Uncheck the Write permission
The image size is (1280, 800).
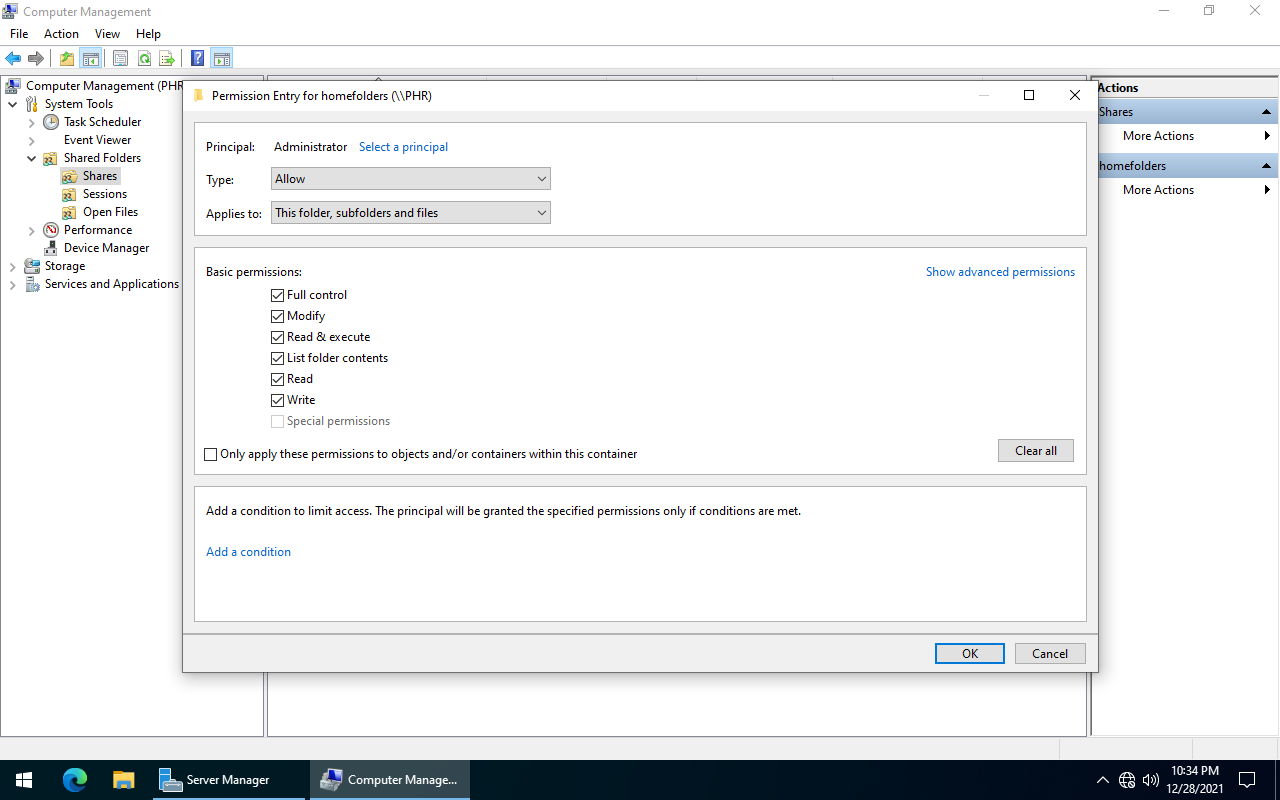(277, 399)
